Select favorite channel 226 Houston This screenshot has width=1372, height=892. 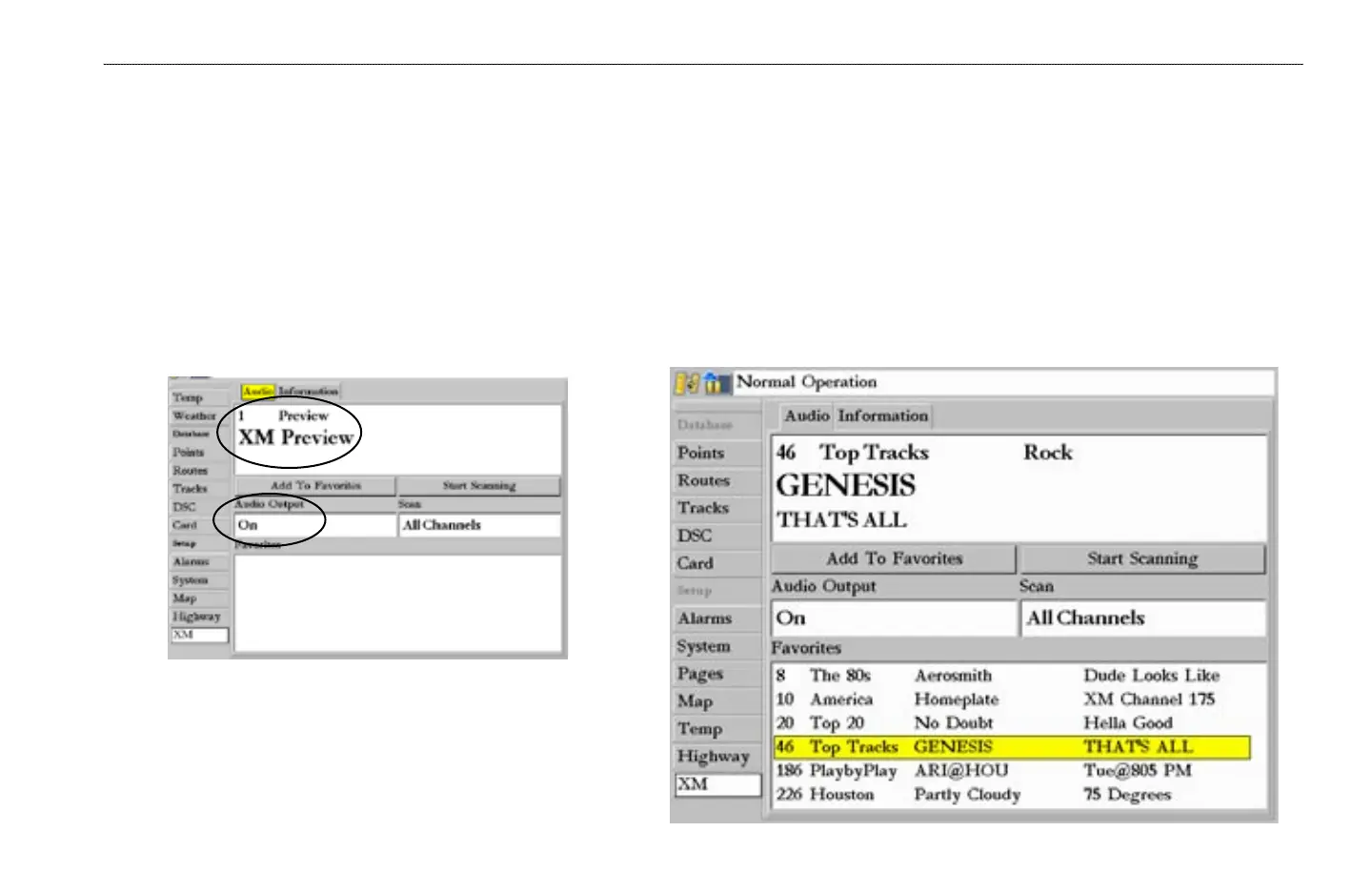coord(1012,795)
